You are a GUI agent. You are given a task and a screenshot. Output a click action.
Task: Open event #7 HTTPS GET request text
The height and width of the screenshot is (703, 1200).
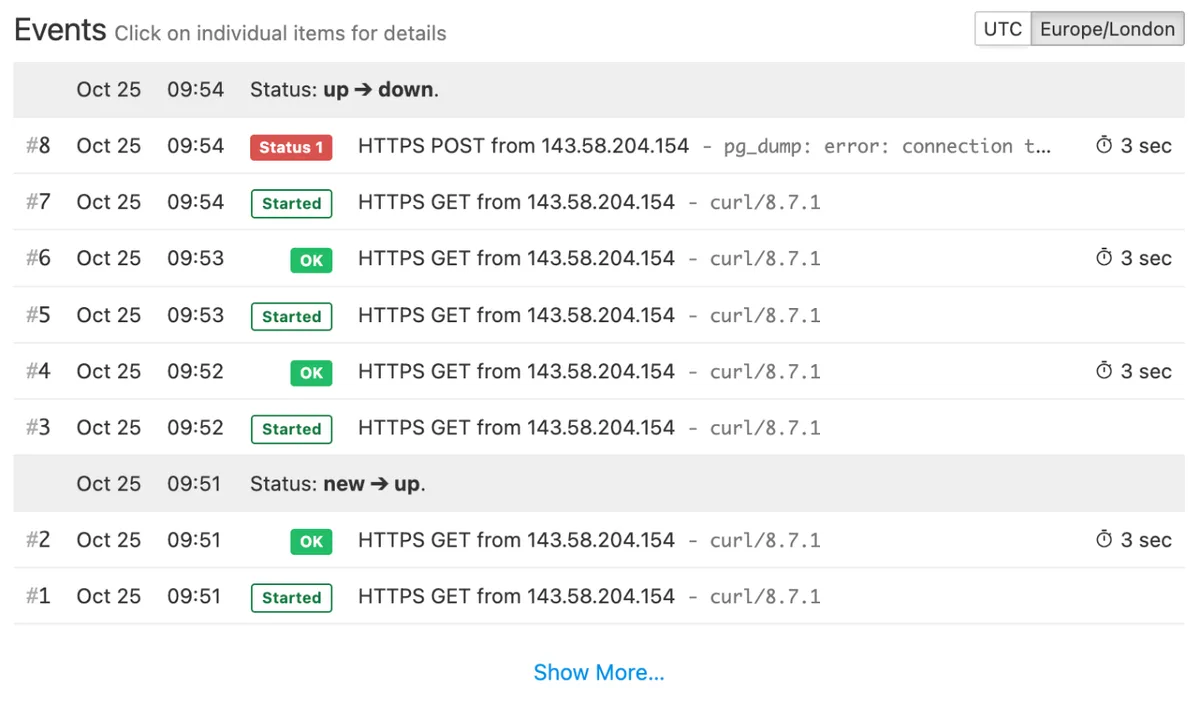point(516,202)
